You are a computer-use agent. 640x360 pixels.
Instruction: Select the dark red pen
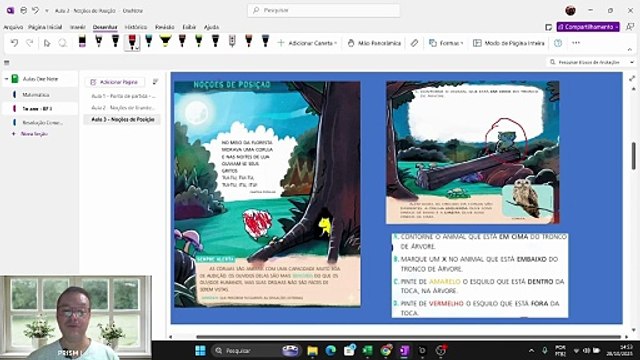(182, 41)
